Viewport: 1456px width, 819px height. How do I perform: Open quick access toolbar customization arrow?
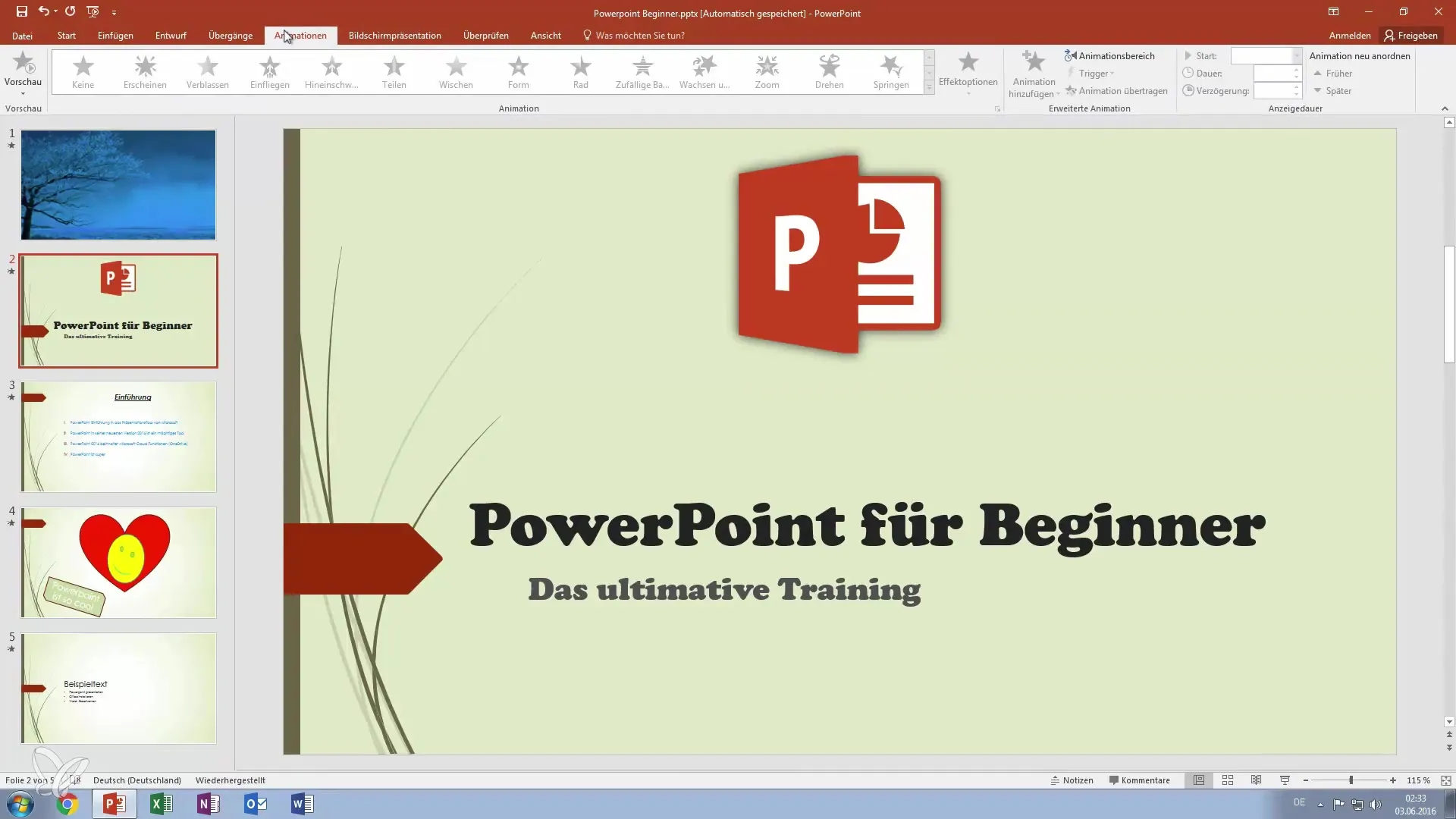[114, 12]
